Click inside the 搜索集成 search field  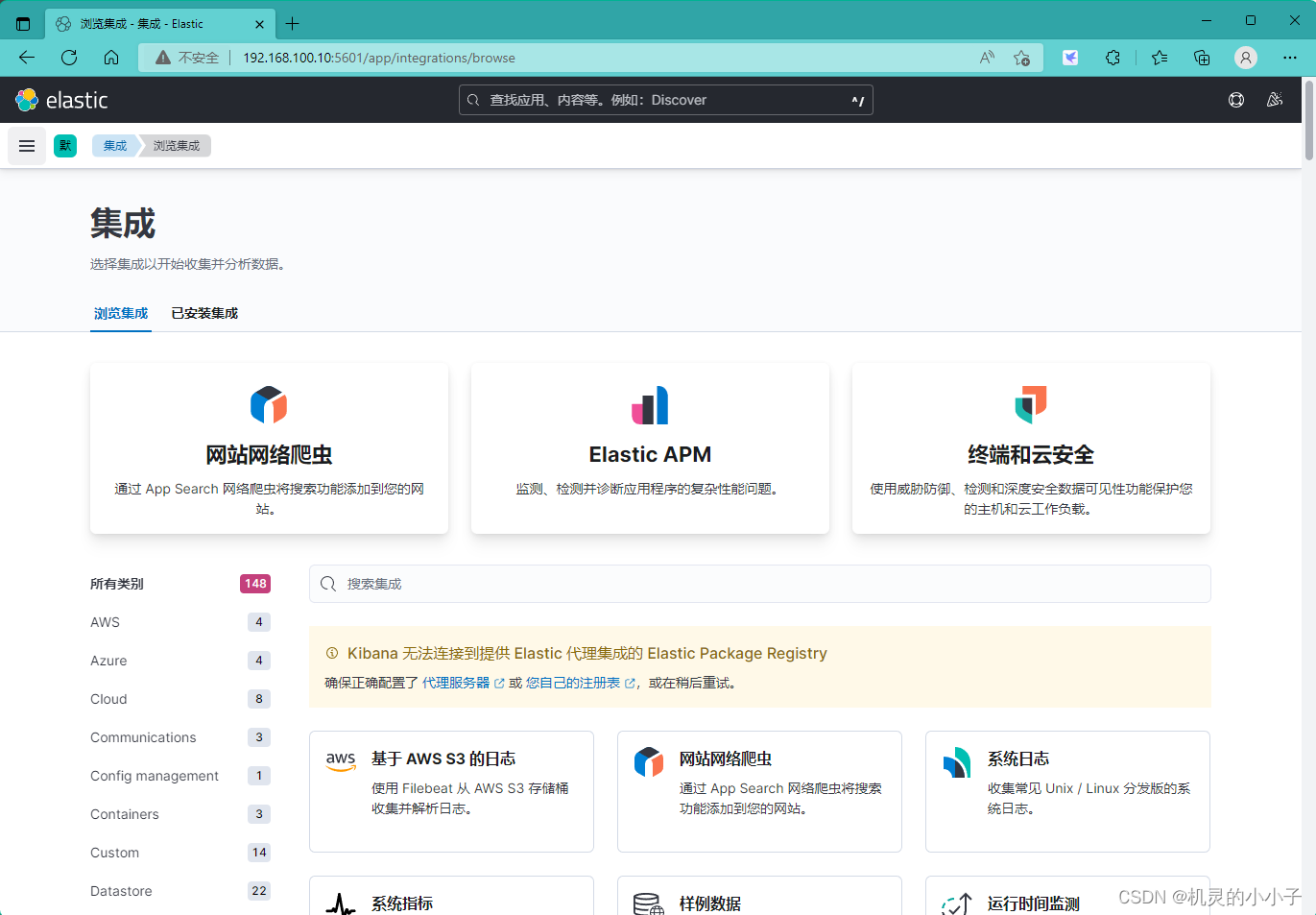(x=759, y=583)
